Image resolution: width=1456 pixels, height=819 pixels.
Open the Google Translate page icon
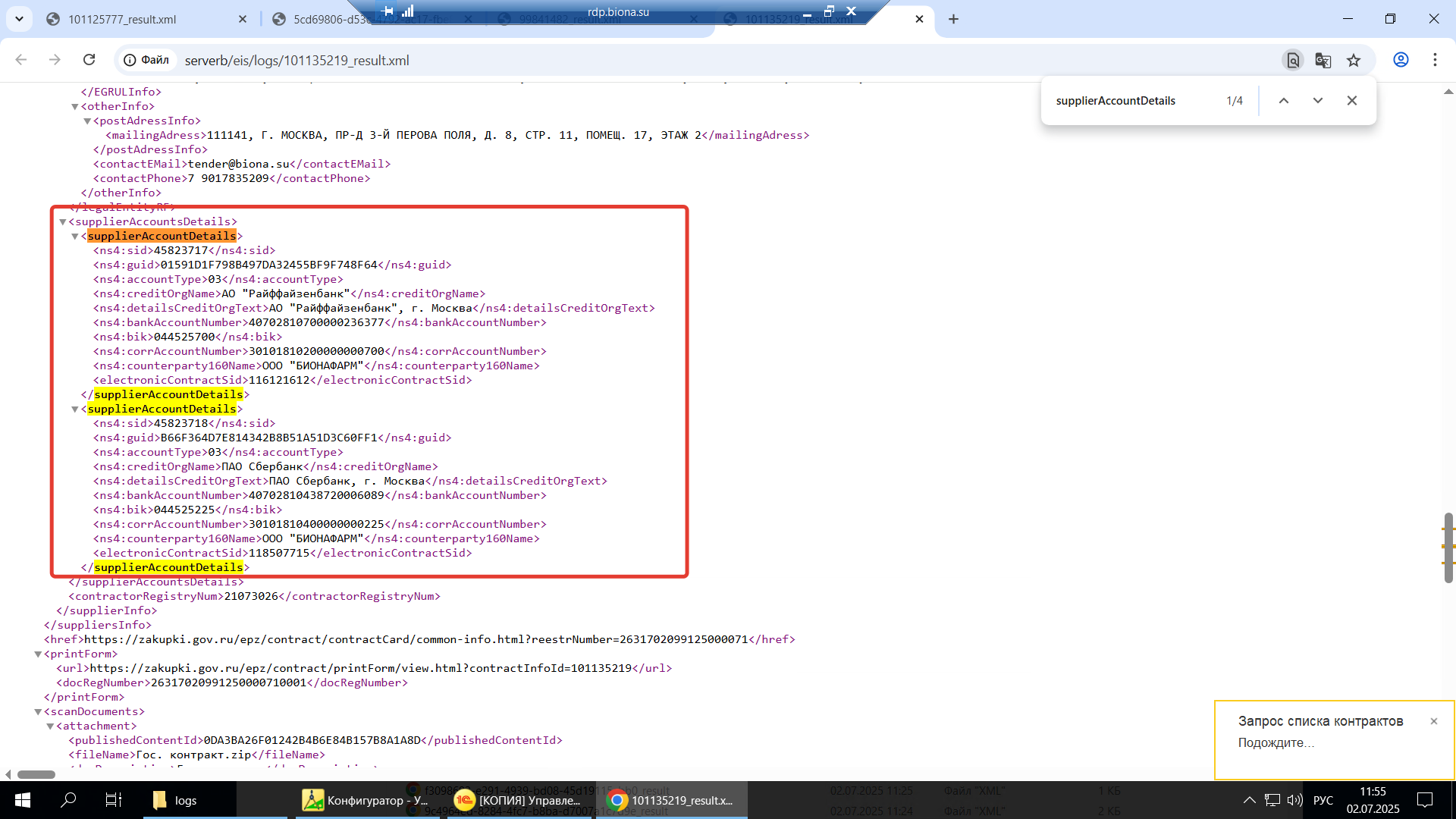pos(1323,60)
